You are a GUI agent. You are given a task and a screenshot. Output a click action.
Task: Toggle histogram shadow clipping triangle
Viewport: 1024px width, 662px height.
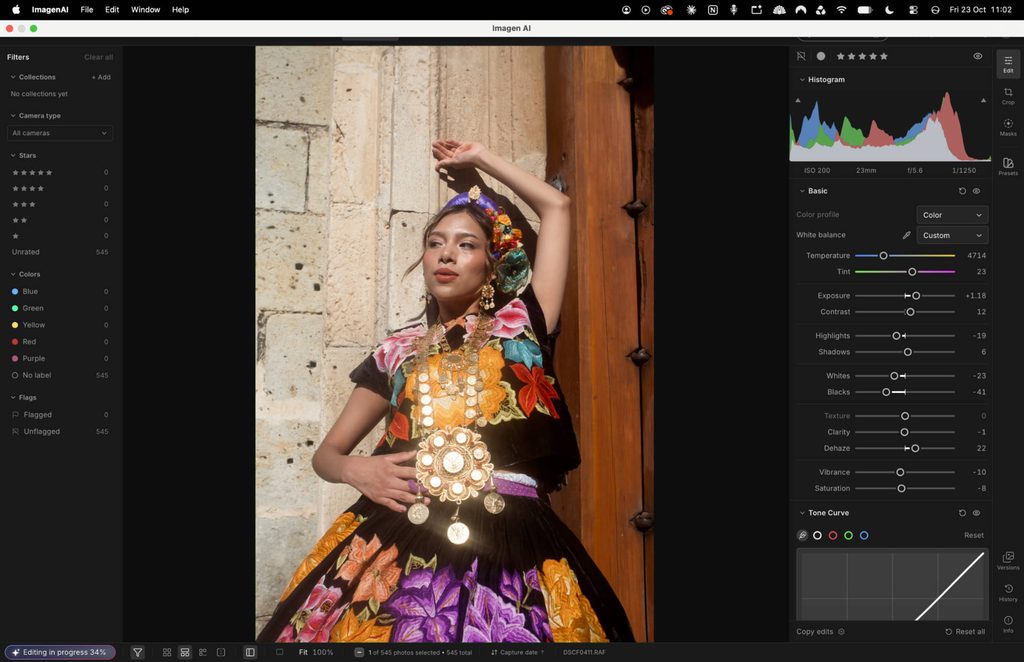point(797,101)
